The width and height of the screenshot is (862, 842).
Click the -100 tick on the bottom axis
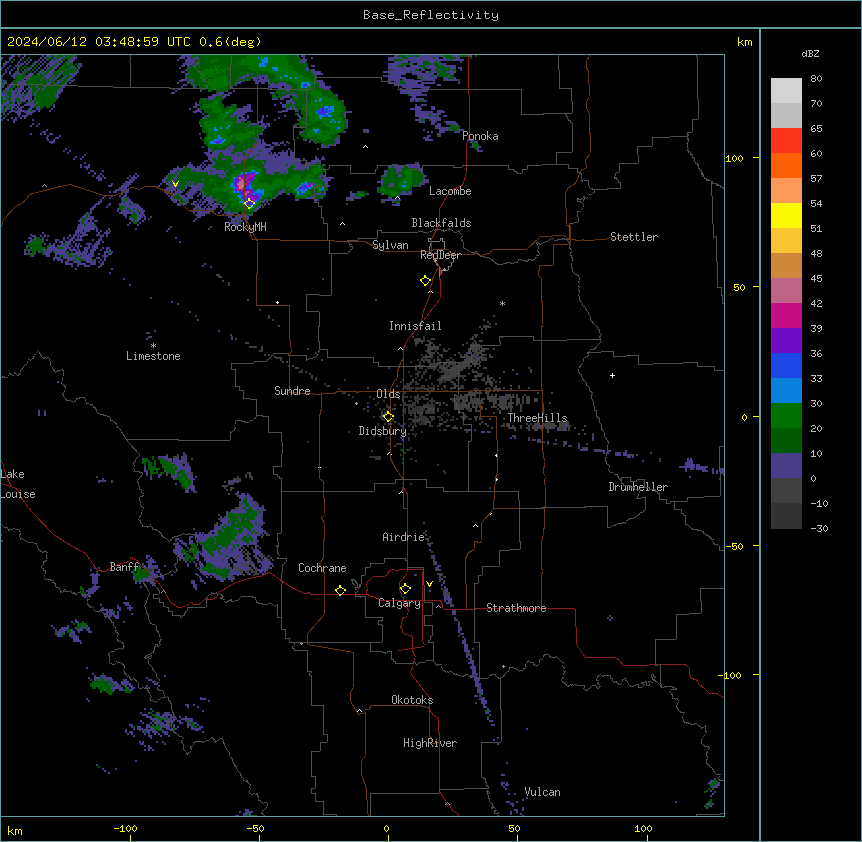click(x=125, y=829)
